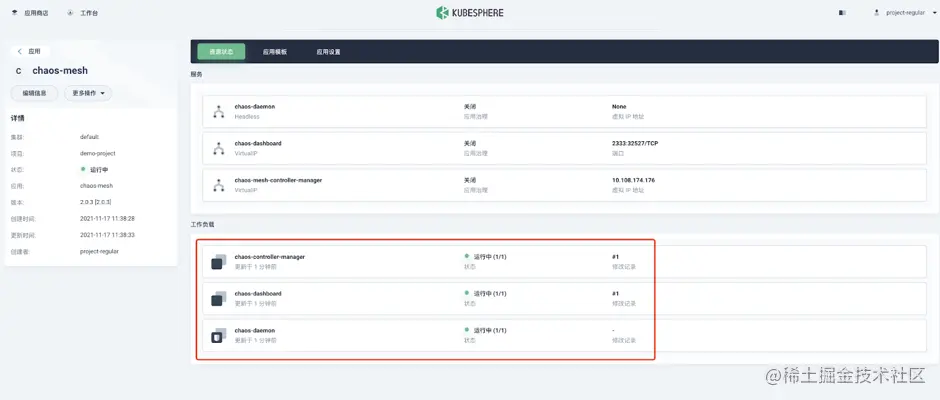Go back using the 应用 back arrow
940x400 pixels.
[20, 52]
